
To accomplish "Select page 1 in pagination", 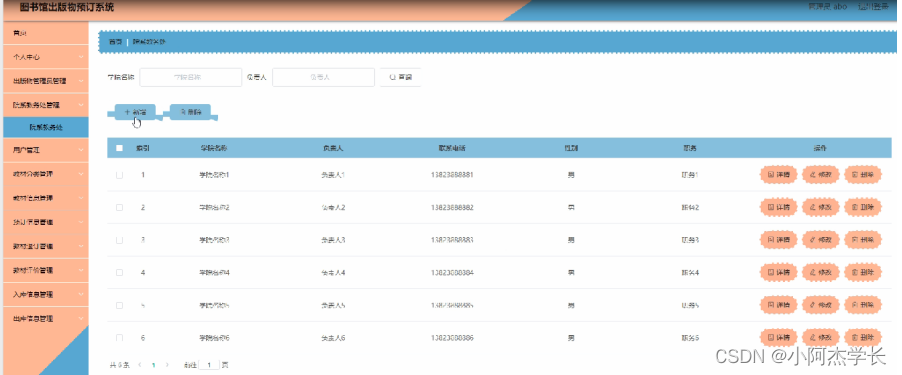I will click(x=153, y=365).
